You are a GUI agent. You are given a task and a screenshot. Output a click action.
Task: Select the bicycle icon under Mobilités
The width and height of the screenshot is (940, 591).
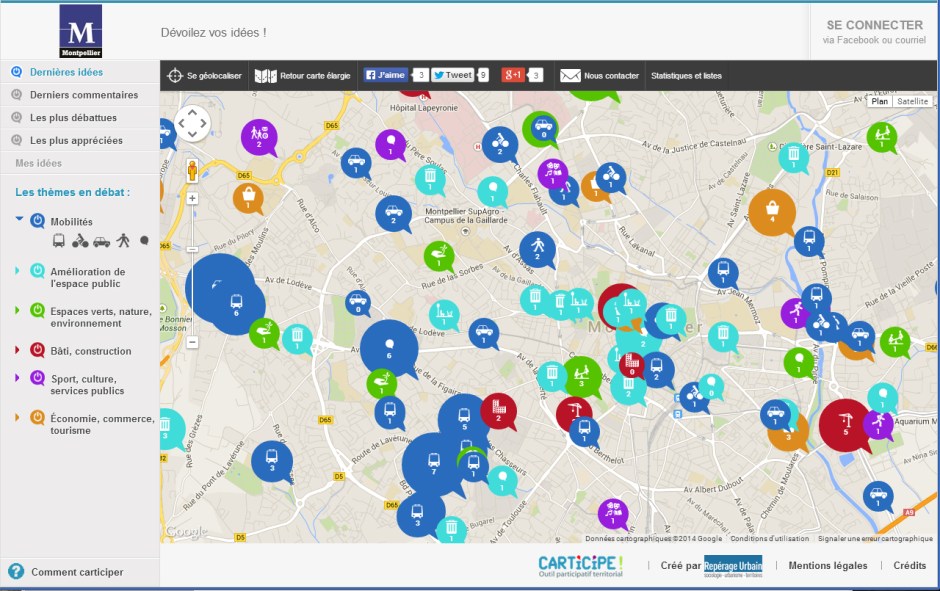pyautogui.click(x=80, y=241)
